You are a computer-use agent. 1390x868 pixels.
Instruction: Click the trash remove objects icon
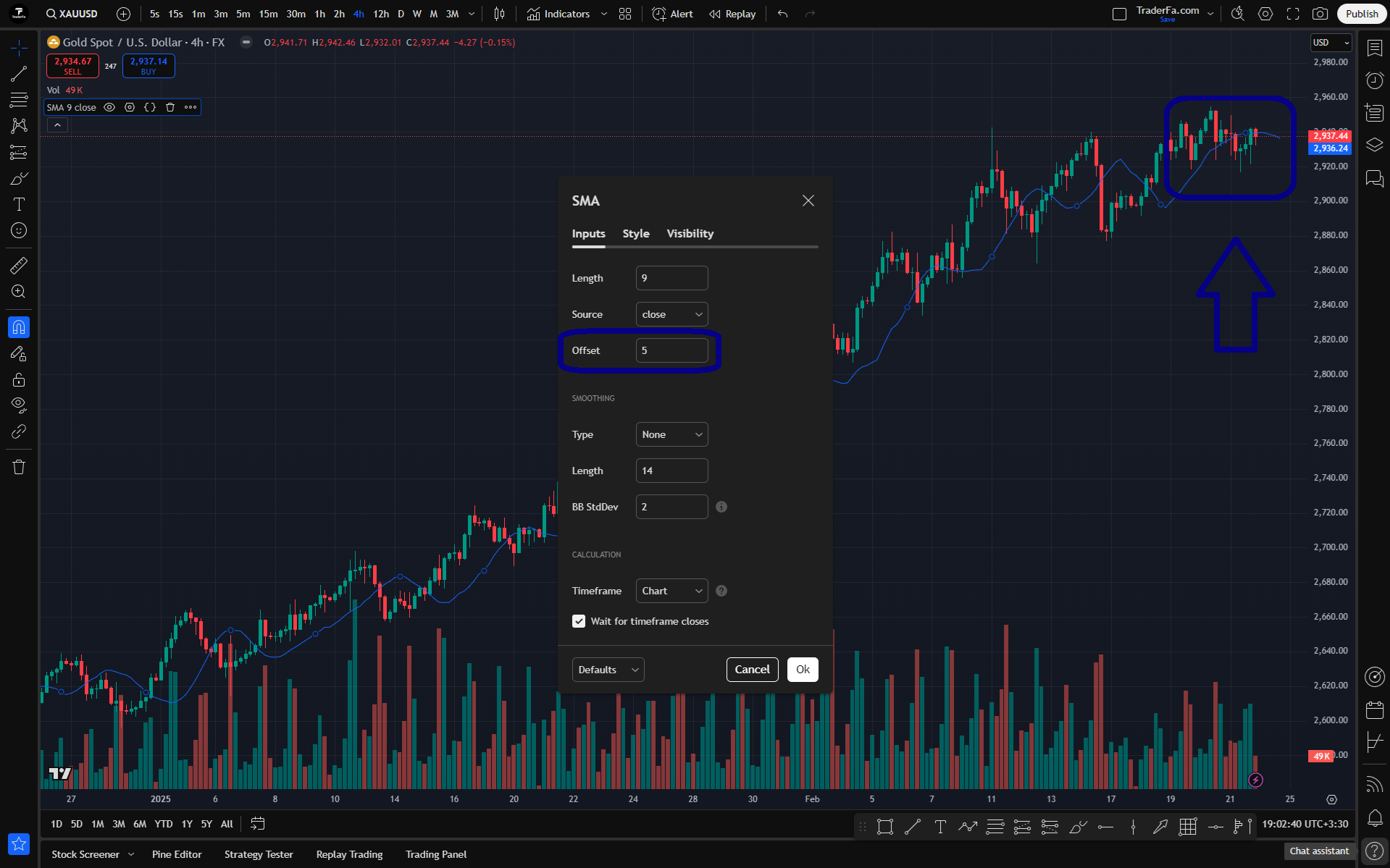click(19, 467)
